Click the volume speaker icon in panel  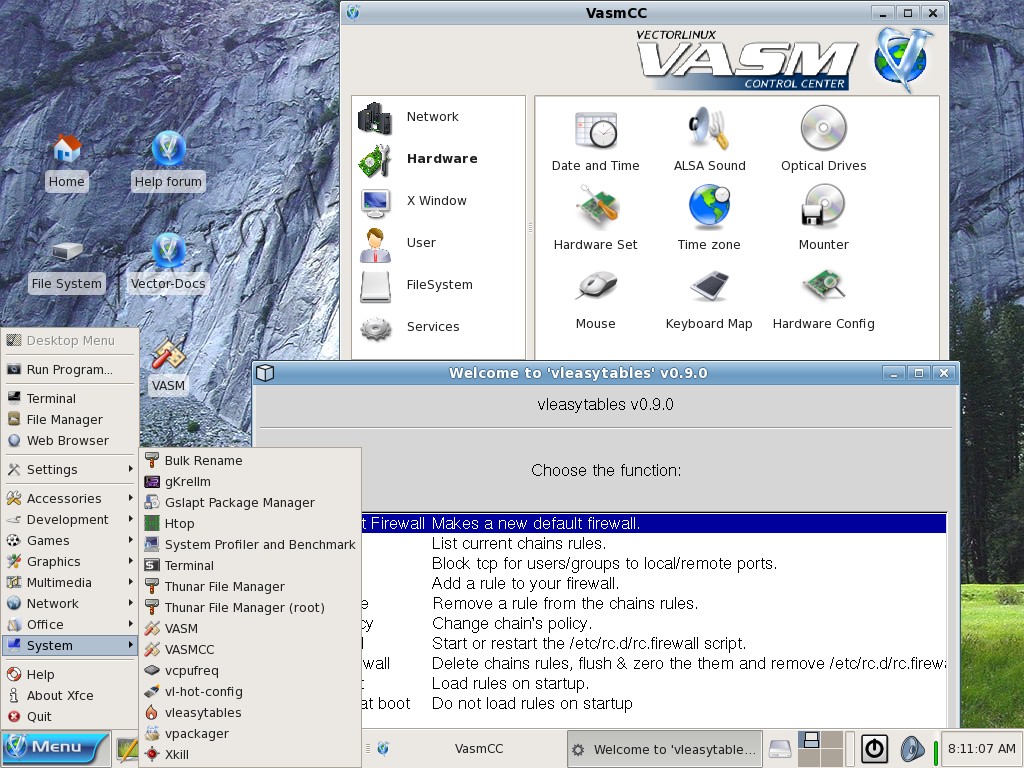point(912,749)
